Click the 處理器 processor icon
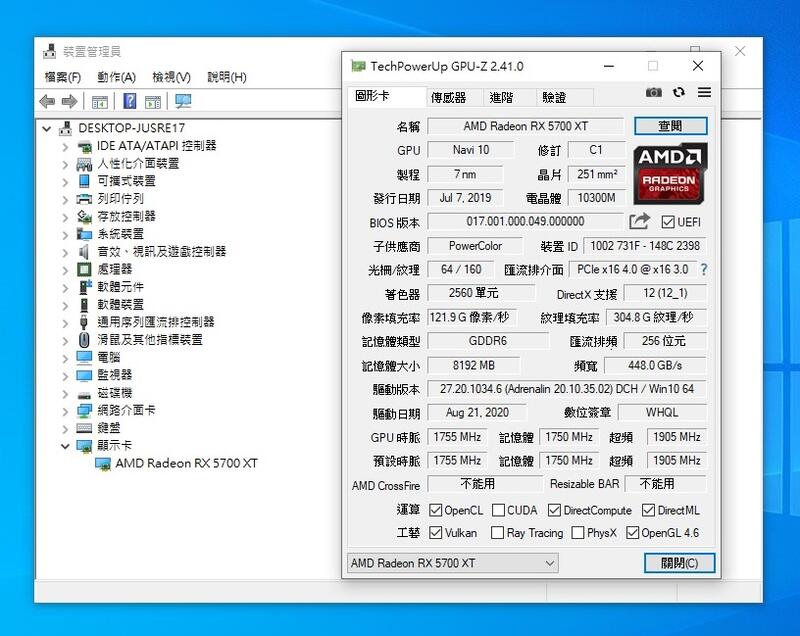The height and width of the screenshot is (636, 800). [84, 269]
